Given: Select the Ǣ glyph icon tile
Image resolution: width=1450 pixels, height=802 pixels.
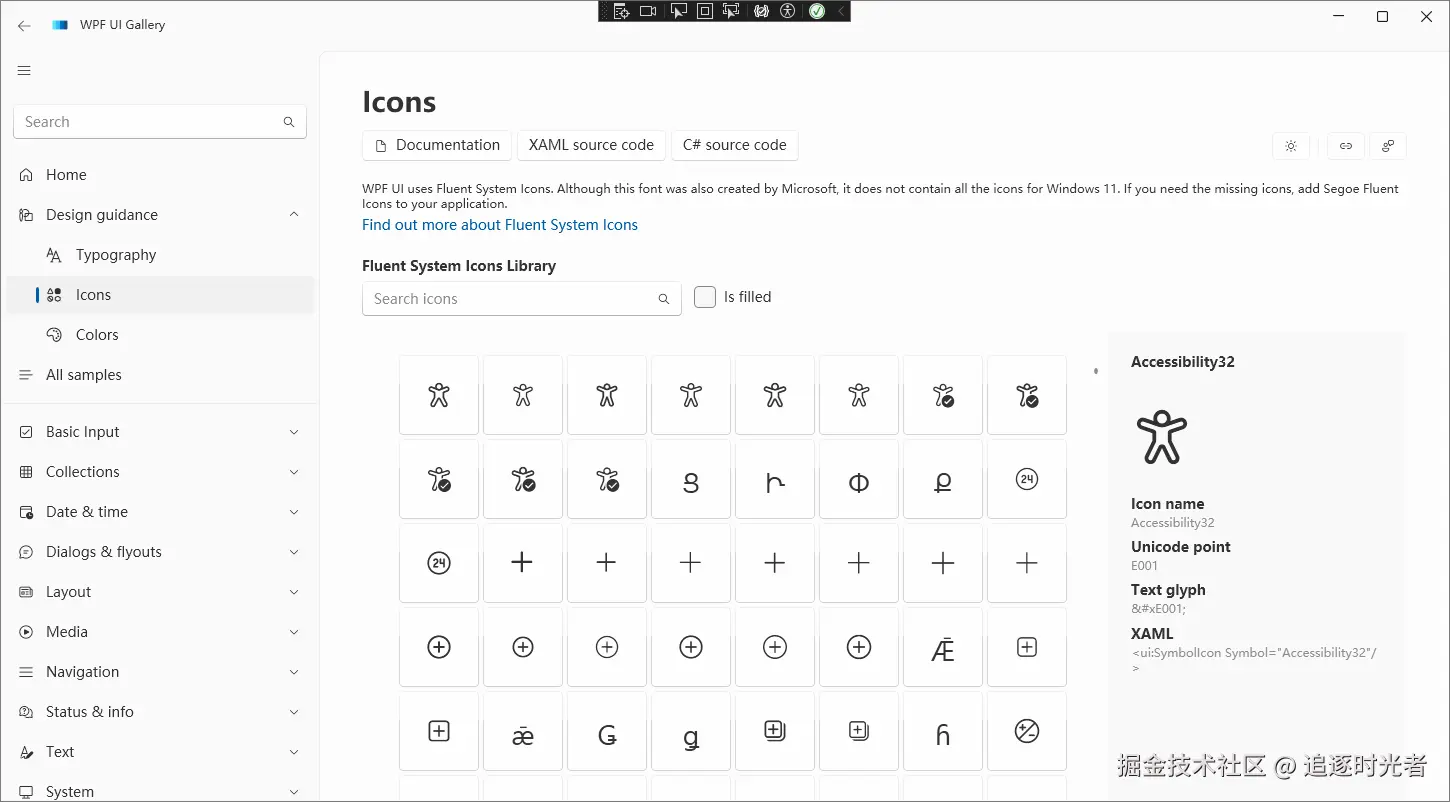Looking at the screenshot, I should (943, 647).
